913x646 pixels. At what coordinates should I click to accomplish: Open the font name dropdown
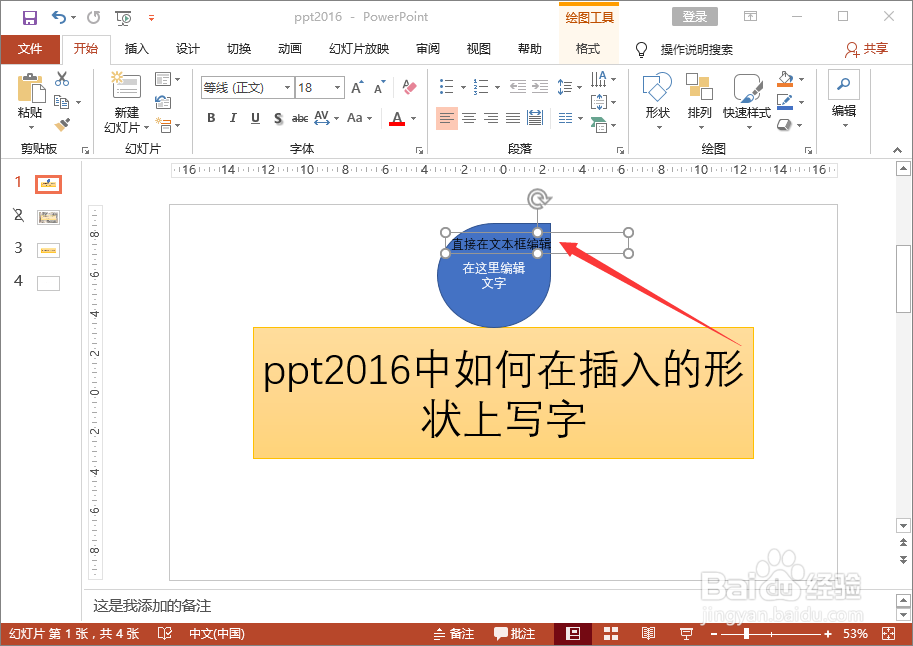pyautogui.click(x=288, y=87)
